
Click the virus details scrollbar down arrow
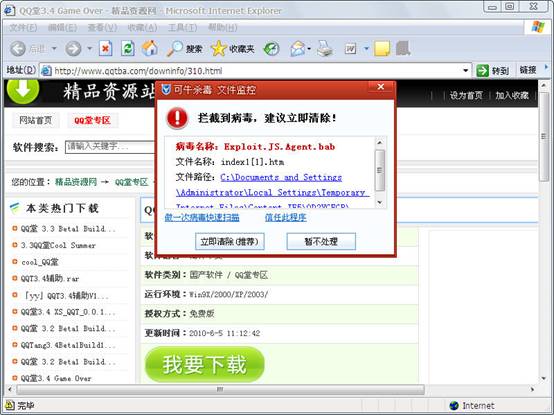[380, 202]
